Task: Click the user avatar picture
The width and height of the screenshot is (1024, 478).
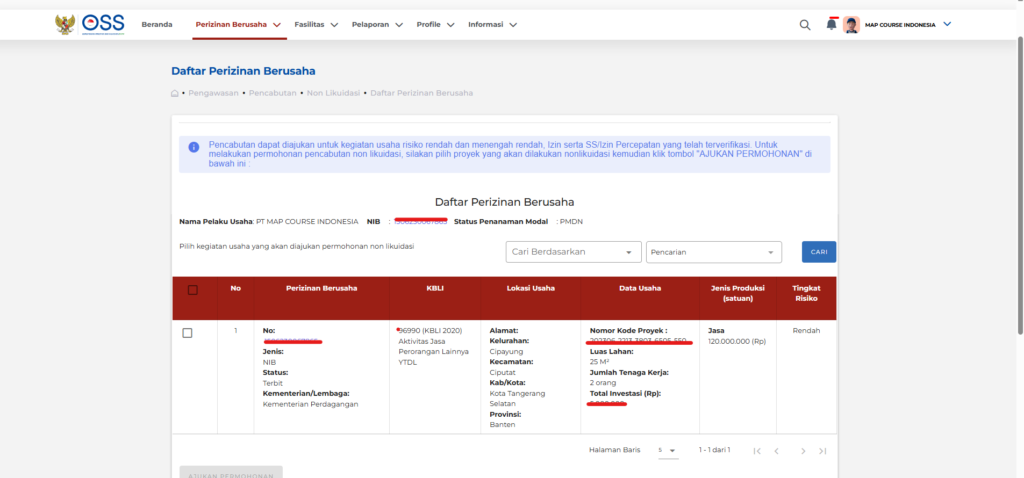Action: (x=851, y=25)
